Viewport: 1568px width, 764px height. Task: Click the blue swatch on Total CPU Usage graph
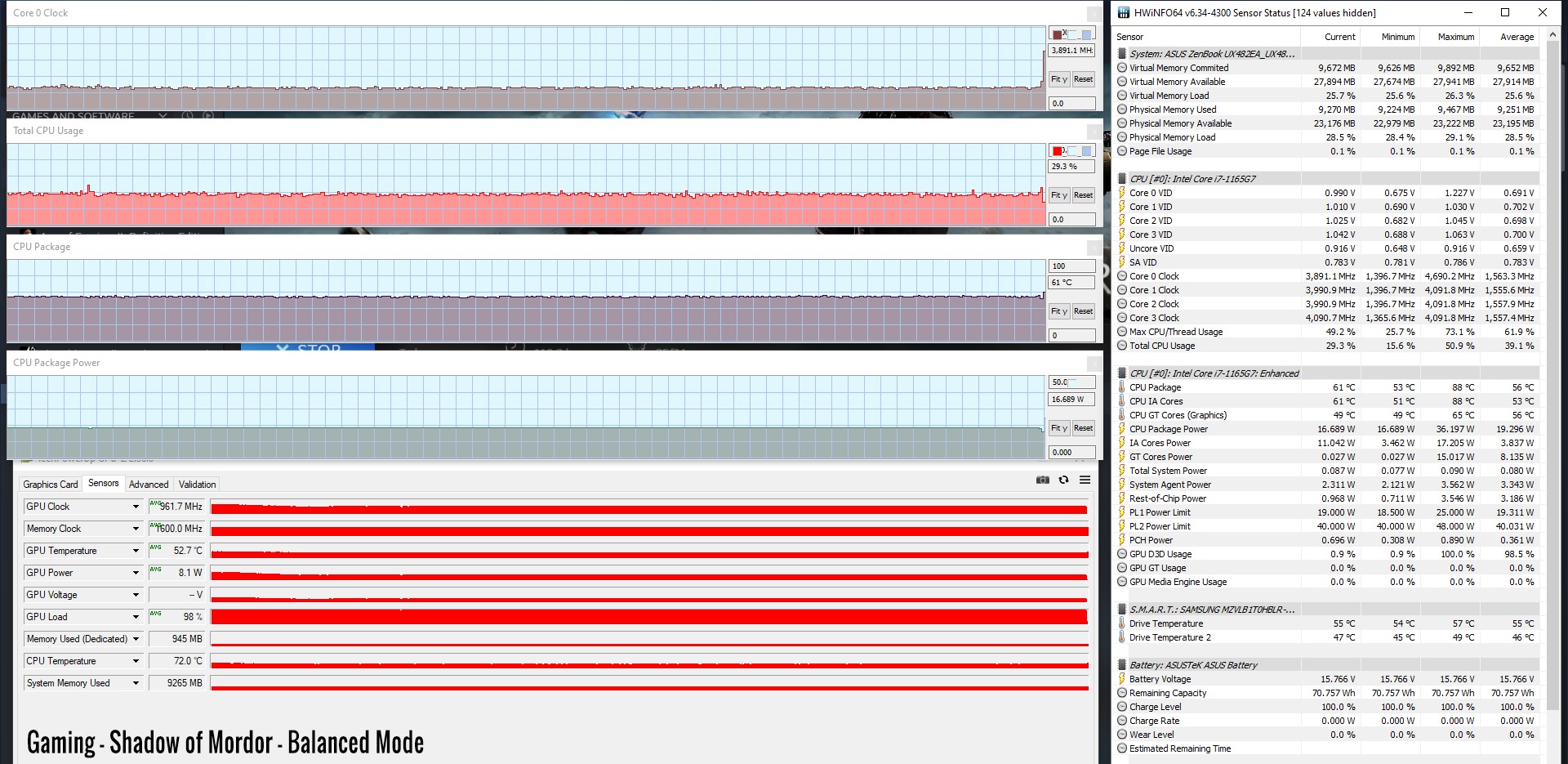pyautogui.click(x=1086, y=150)
